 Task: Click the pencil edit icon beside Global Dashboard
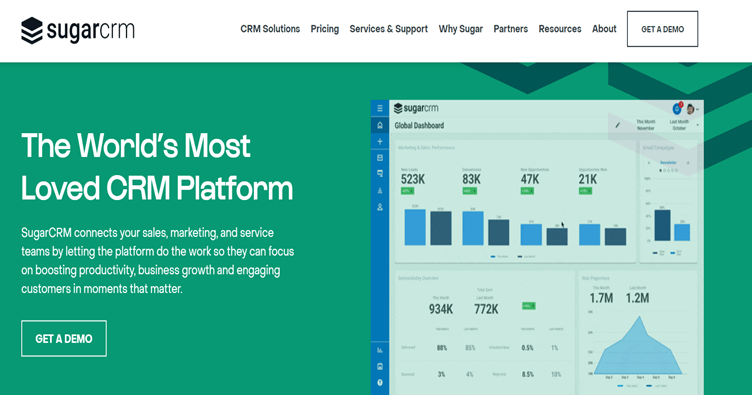coord(618,125)
